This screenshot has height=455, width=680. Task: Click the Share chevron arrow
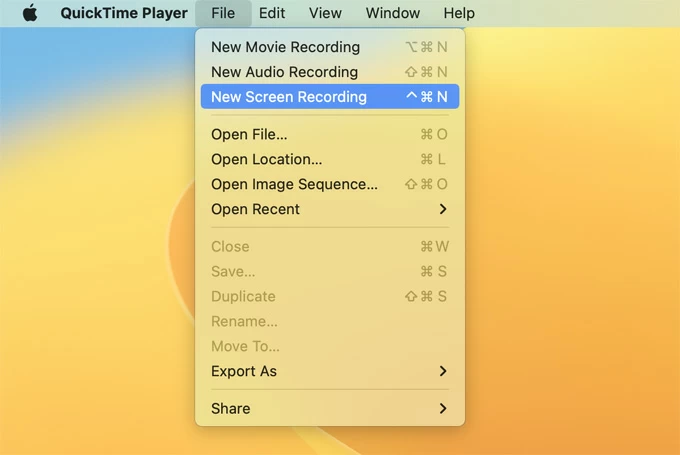(x=443, y=408)
